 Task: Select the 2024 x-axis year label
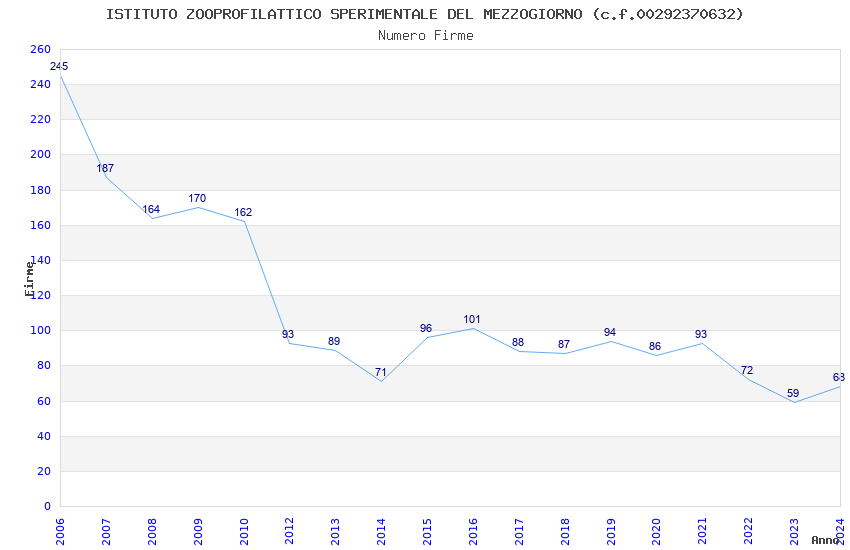(840, 532)
